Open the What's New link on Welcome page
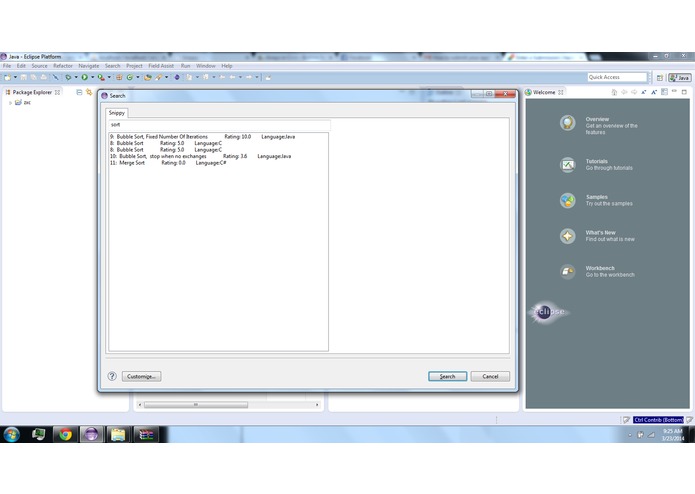This screenshot has height=494, width=695. 601,233
